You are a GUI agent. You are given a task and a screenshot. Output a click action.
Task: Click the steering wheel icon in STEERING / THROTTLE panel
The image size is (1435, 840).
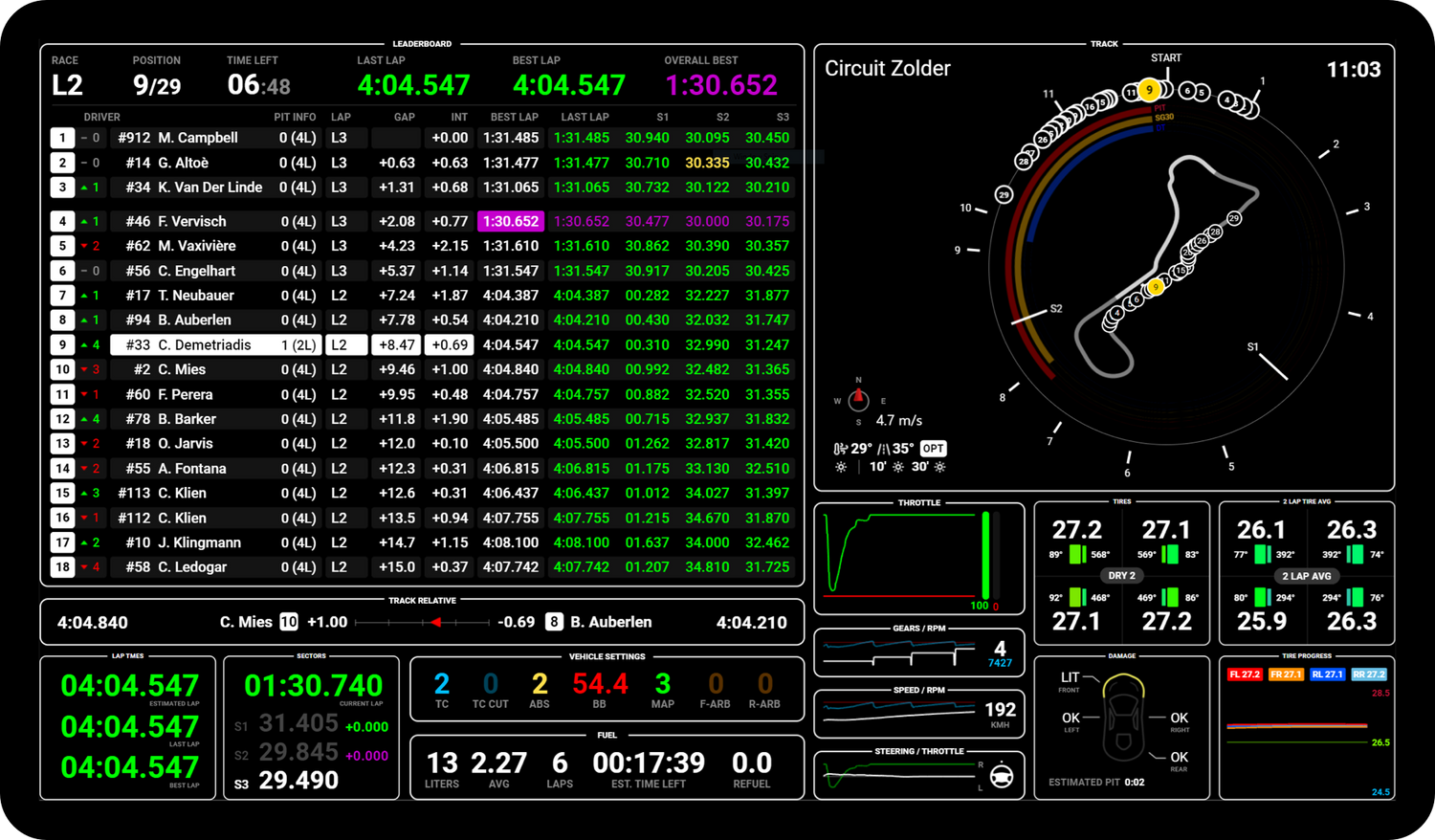(999, 776)
